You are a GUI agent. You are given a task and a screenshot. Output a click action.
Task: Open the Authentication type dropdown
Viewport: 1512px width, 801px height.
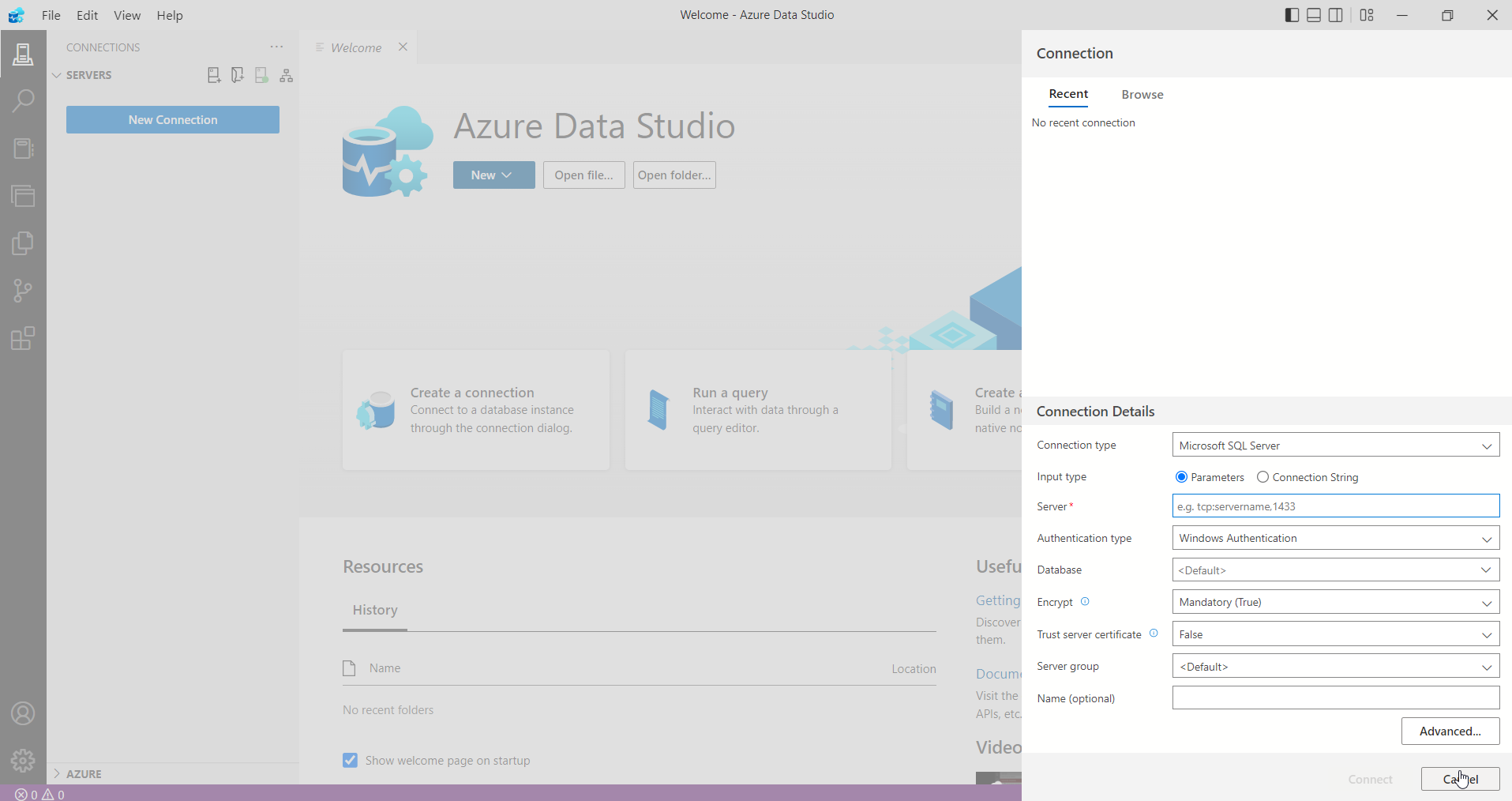1335,538
